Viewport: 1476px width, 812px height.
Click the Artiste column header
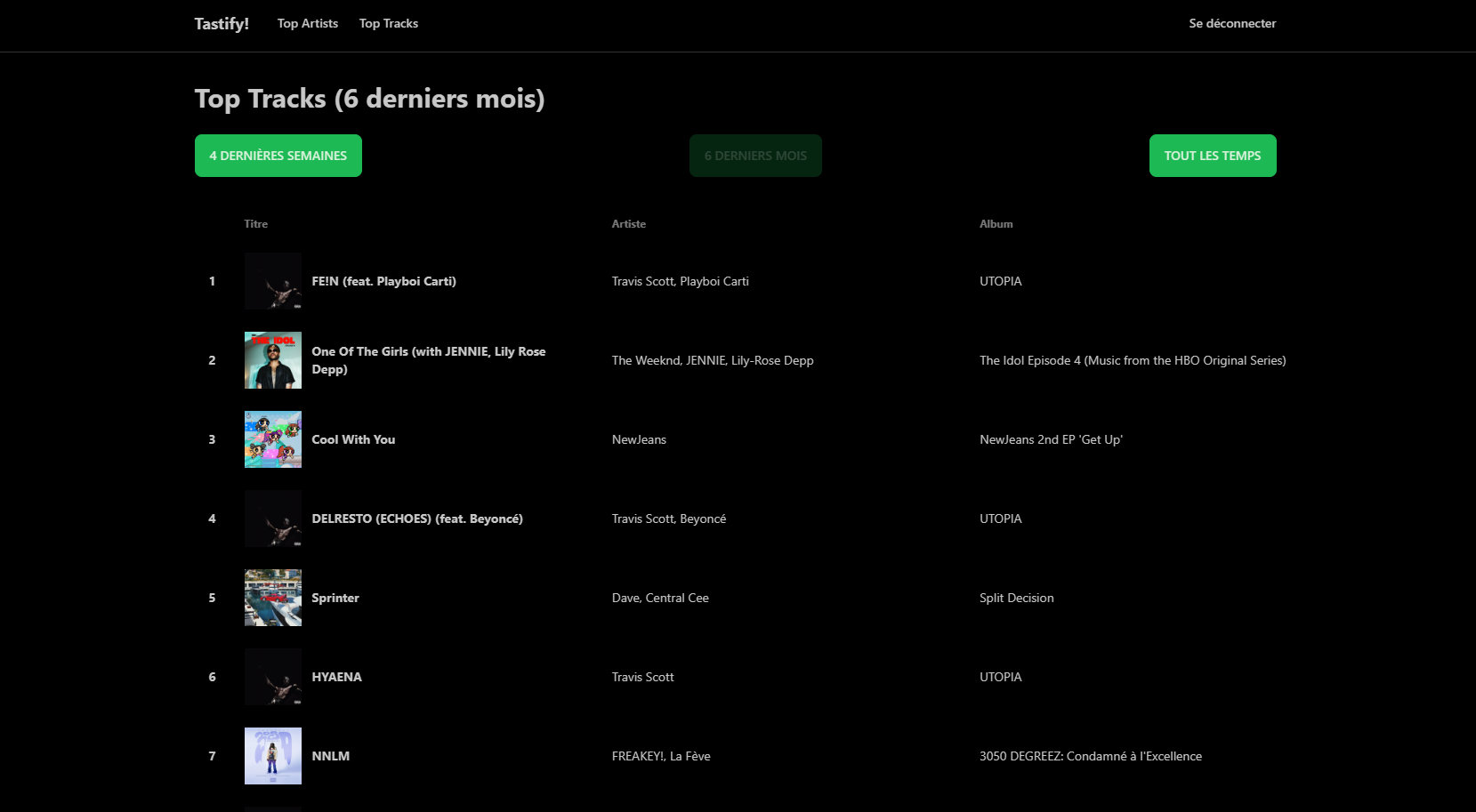coord(629,224)
